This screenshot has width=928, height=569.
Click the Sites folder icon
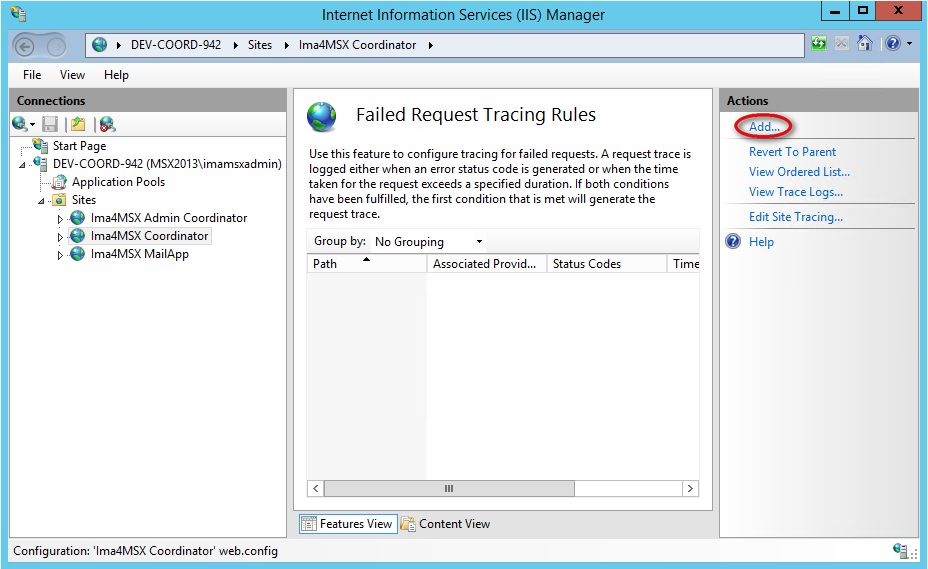pyautogui.click(x=59, y=200)
